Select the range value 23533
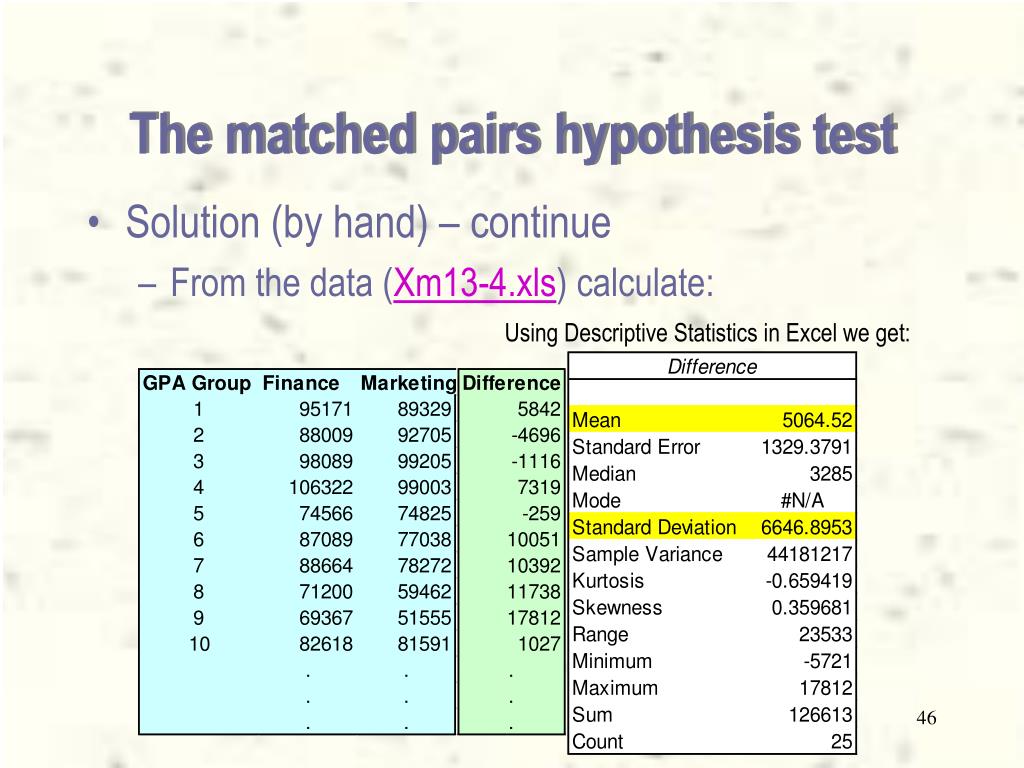 point(825,634)
